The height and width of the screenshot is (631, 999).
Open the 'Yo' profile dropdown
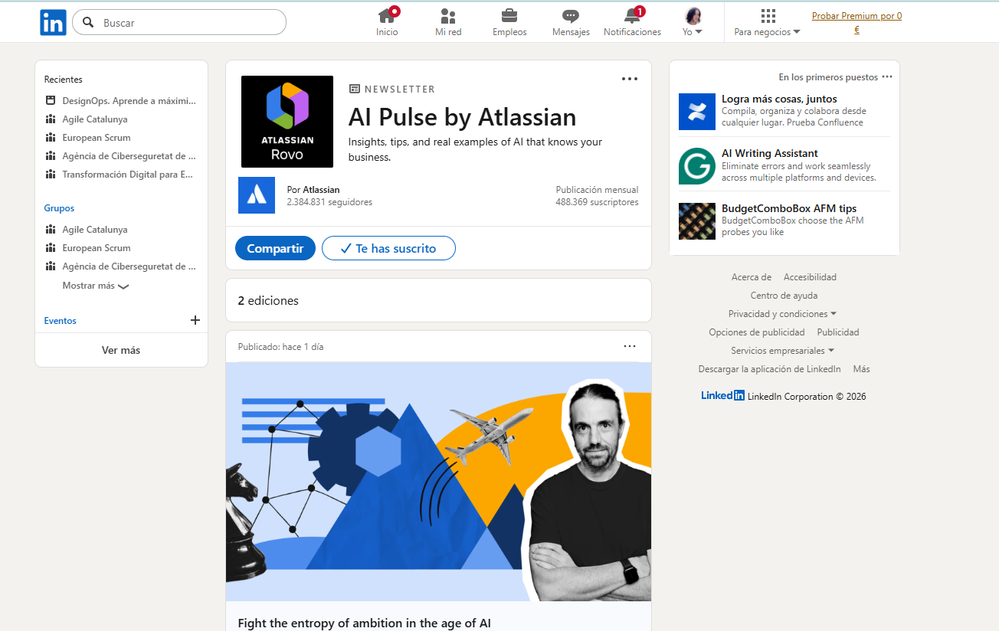692,22
